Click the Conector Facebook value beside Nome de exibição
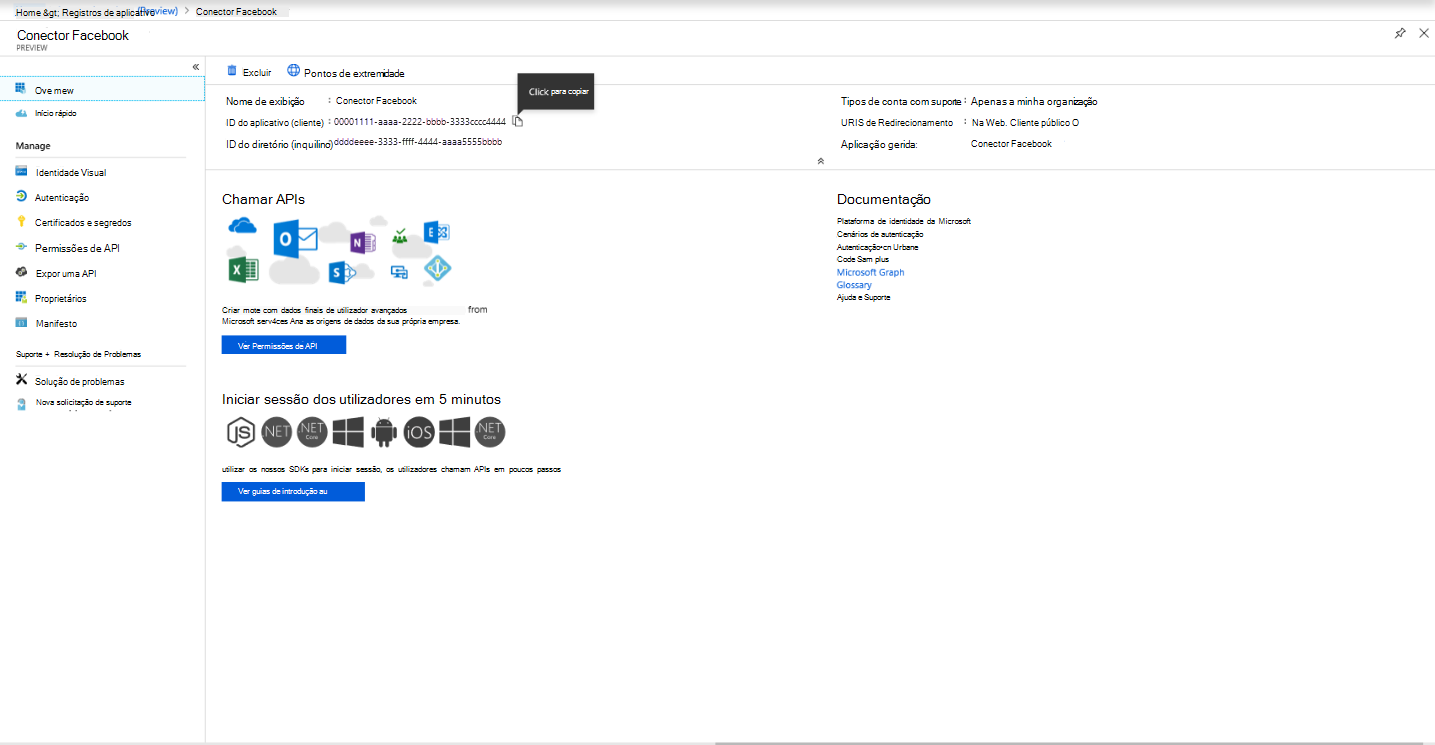 pyautogui.click(x=376, y=101)
